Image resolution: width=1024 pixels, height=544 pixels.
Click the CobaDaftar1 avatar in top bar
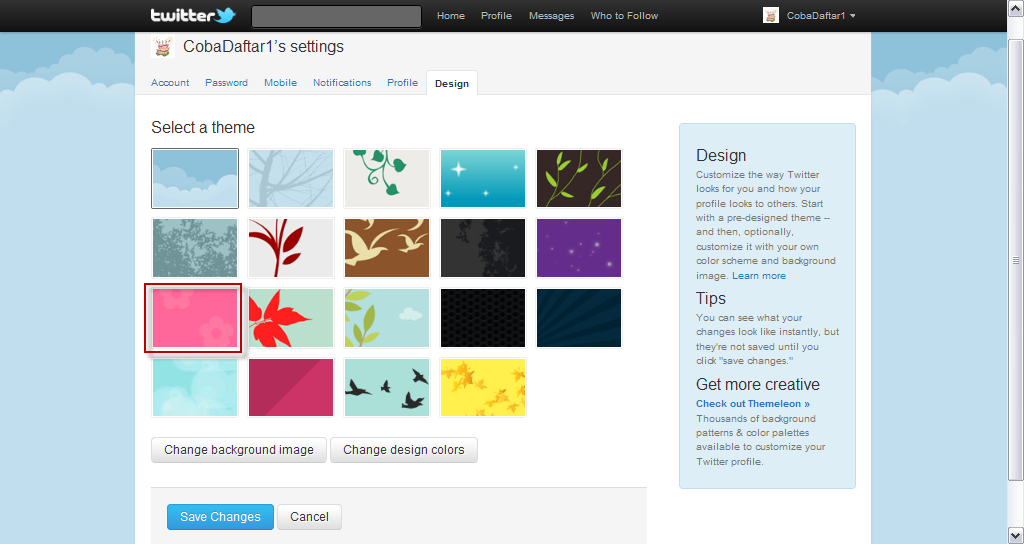(771, 16)
